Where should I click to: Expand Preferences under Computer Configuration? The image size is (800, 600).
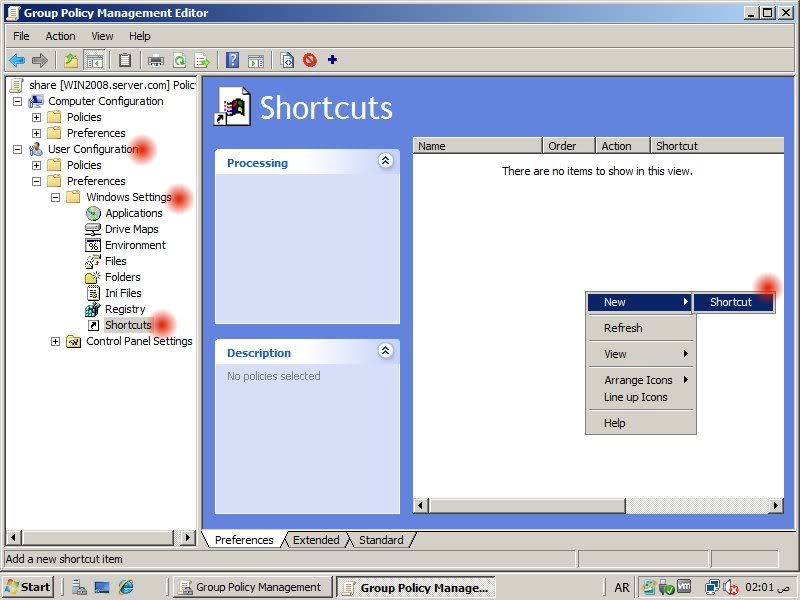36,133
